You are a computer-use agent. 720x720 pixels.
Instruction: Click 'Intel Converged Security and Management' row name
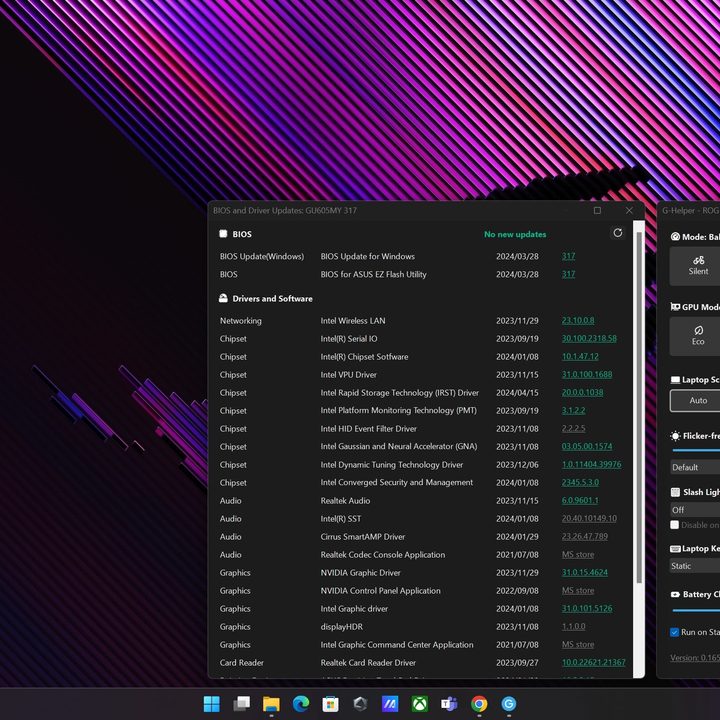click(x=397, y=482)
